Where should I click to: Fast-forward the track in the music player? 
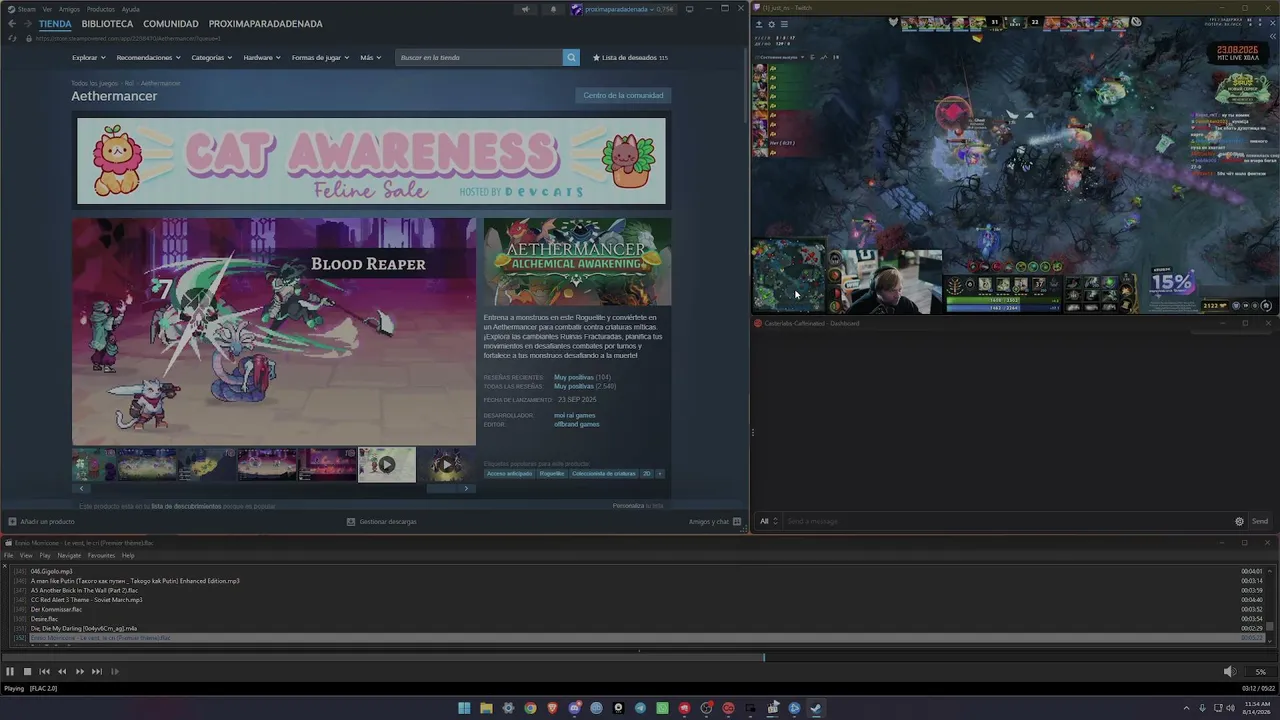click(79, 672)
